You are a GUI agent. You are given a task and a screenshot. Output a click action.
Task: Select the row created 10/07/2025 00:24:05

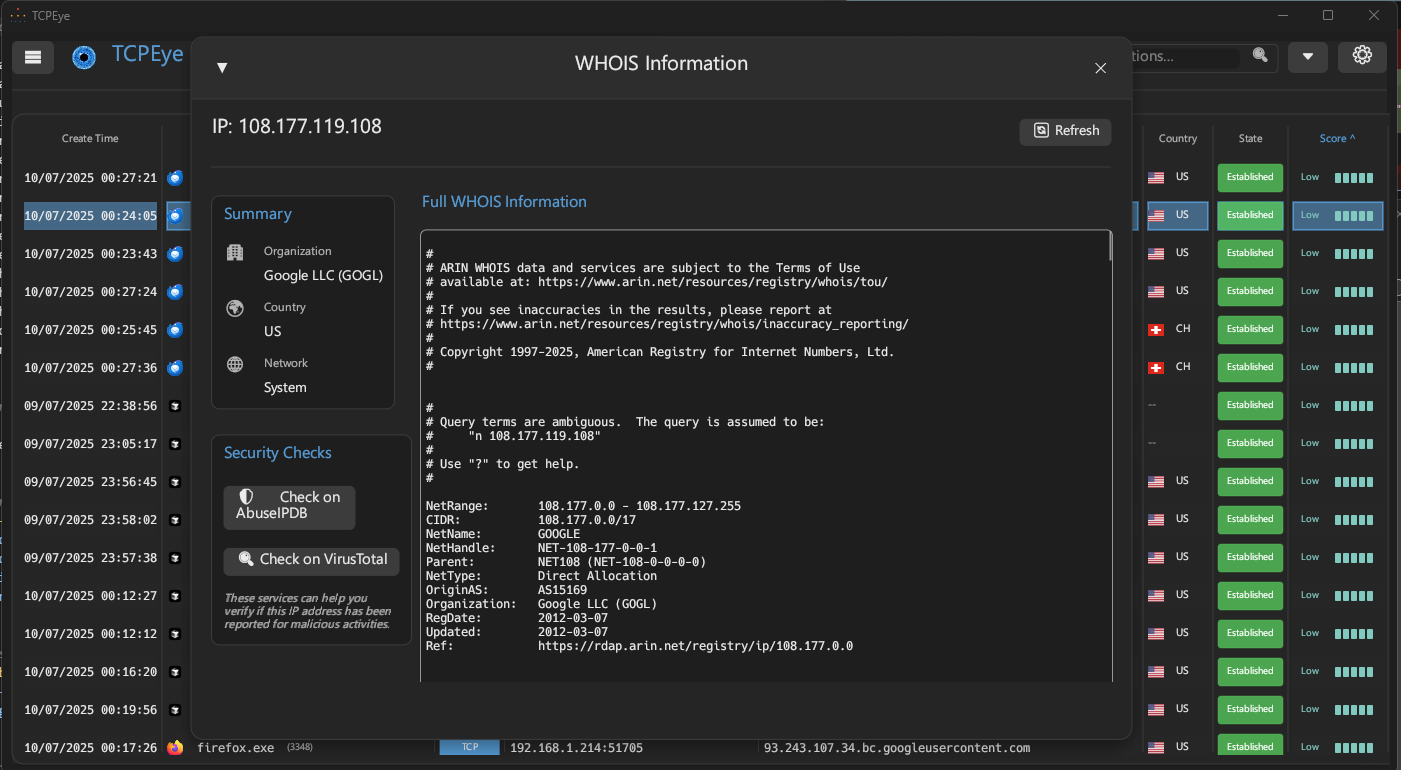[90, 216]
